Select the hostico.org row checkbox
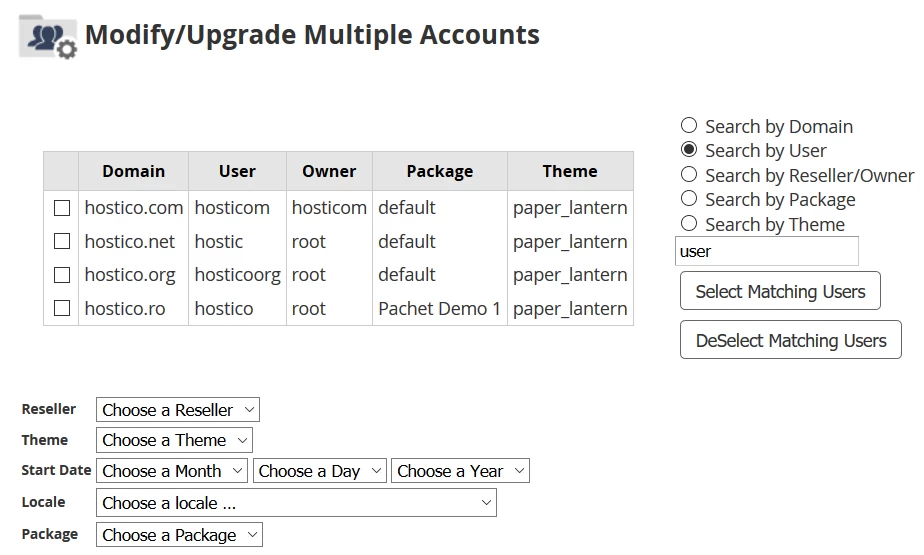This screenshot has width=924, height=555. click(62, 275)
